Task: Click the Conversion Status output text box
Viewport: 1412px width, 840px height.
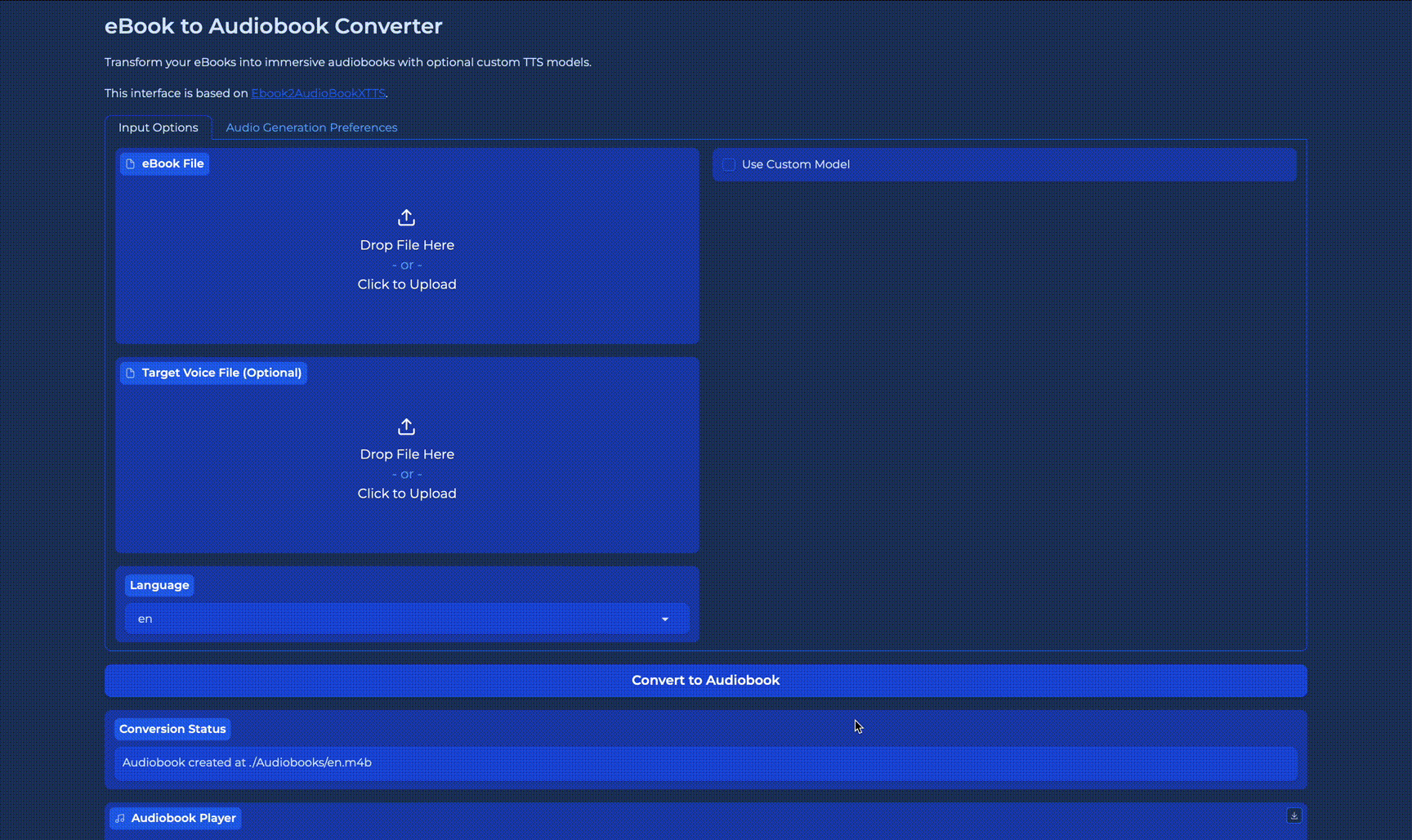Action: tap(704, 762)
